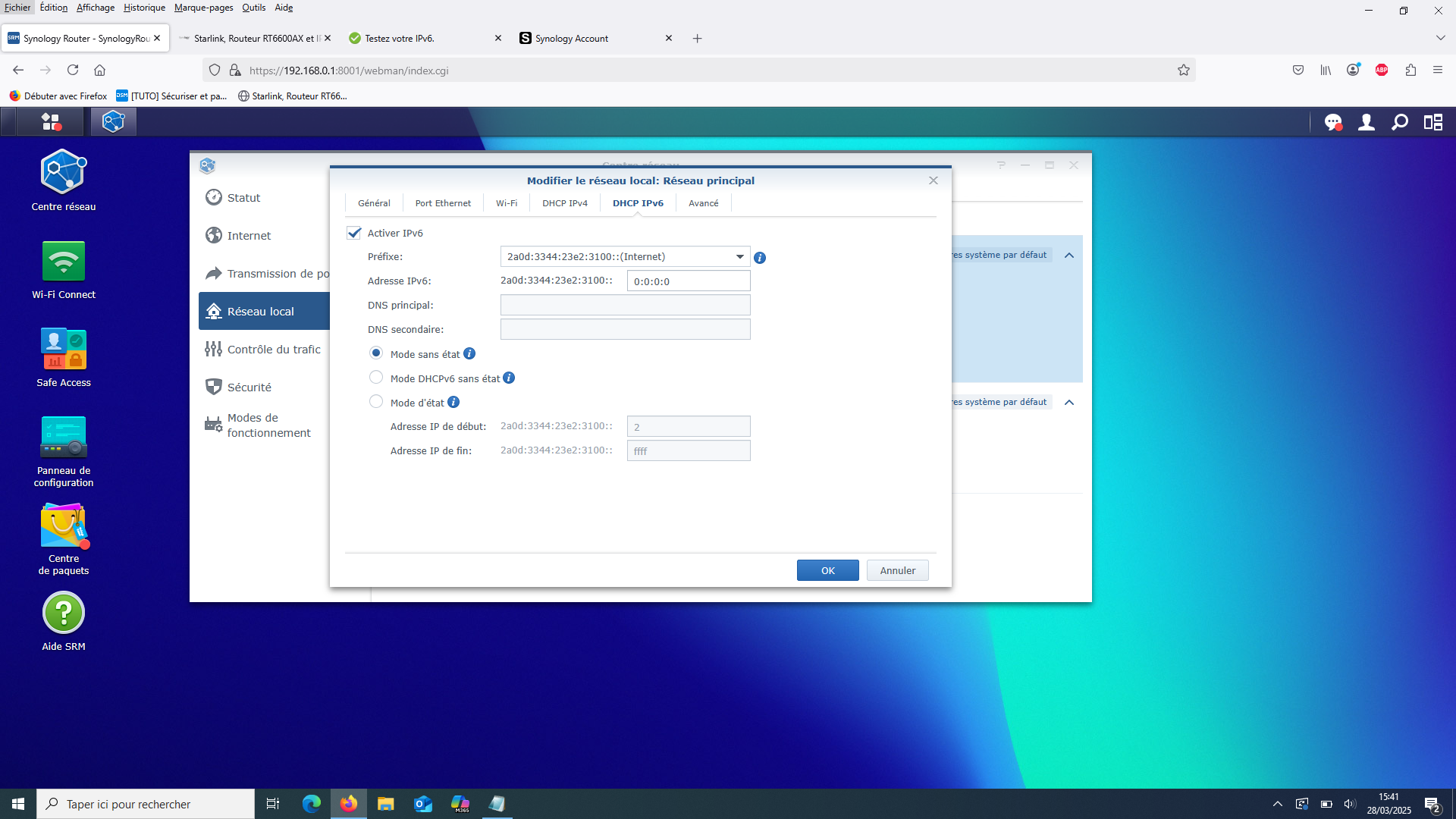Click the Annuler button
The image size is (1456, 819).
point(898,570)
